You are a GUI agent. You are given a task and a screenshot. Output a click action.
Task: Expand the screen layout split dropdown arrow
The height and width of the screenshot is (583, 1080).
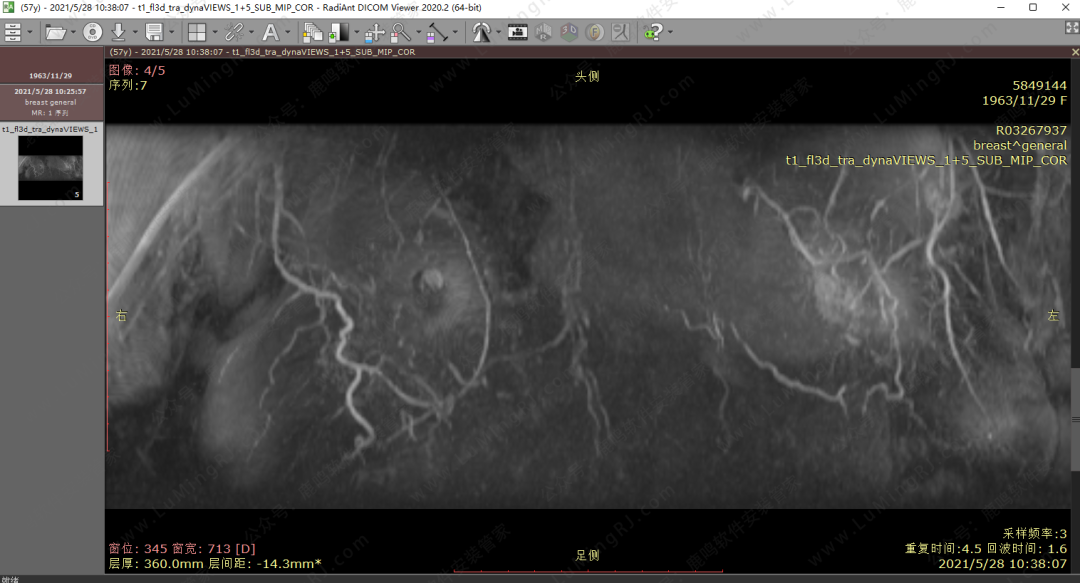tap(213, 32)
